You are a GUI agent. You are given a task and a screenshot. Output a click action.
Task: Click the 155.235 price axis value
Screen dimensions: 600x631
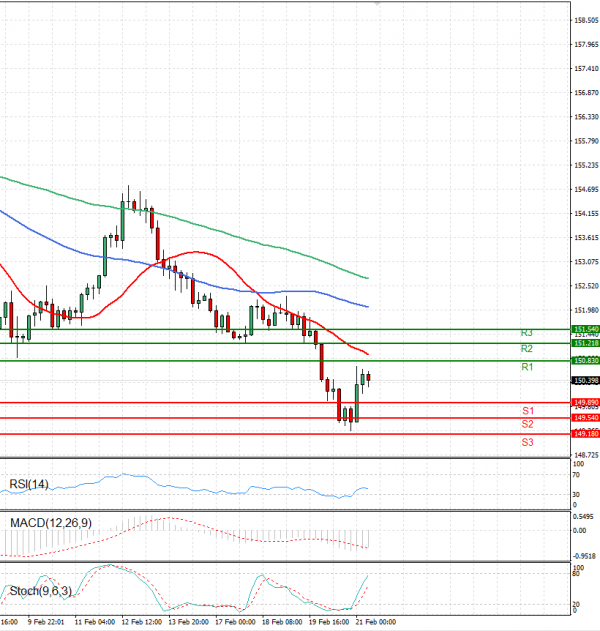click(586, 165)
